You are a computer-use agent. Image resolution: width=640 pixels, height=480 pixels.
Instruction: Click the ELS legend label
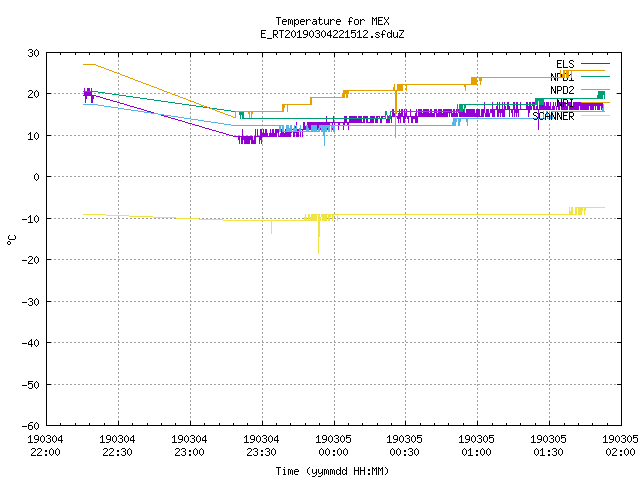pyautogui.click(x=565, y=64)
